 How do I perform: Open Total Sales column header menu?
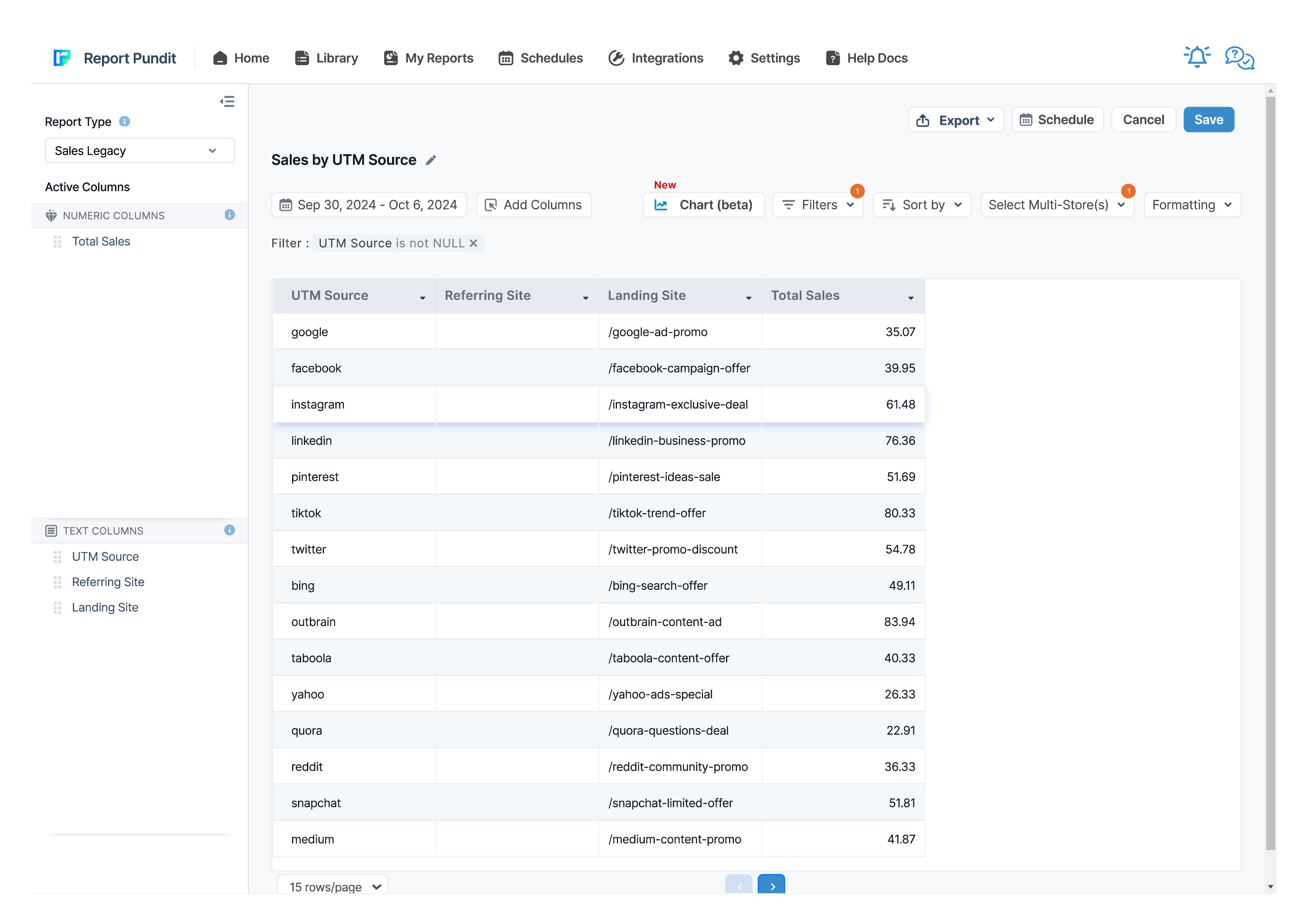911,297
